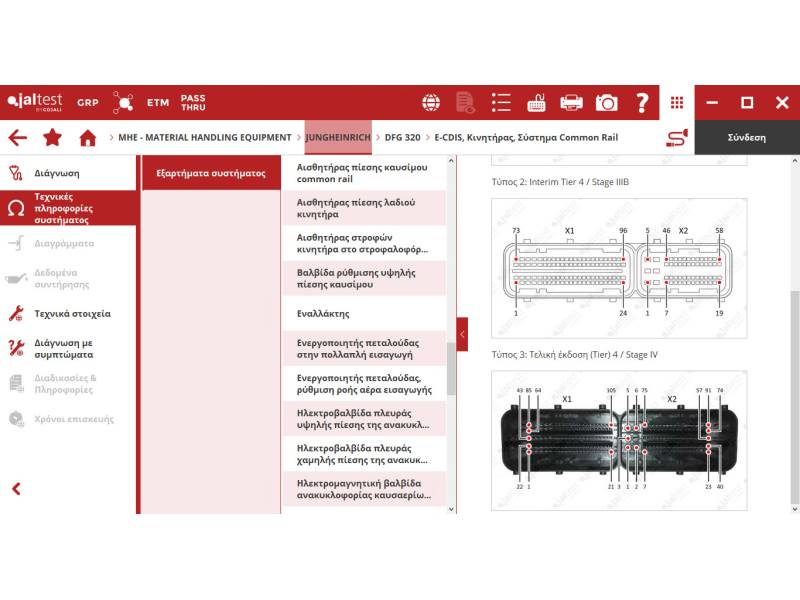Select Εναλλάκτης in the component list
Screen dimensions: 800x600
(x=323, y=314)
